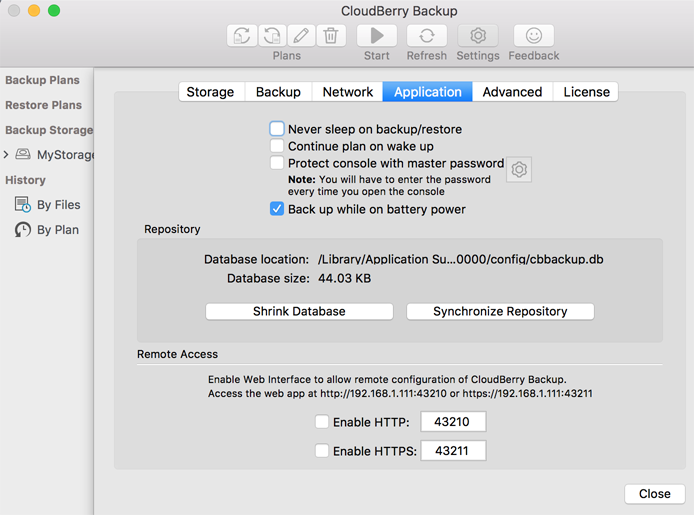Screen dimensions: 694x515
Task: Uncheck Back up while on battery power
Action: 277,209
